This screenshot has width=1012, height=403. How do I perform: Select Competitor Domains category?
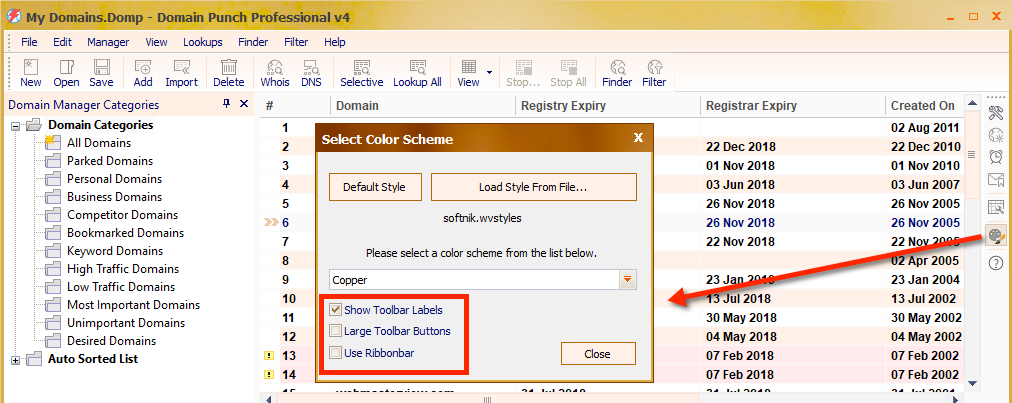click(x=122, y=215)
